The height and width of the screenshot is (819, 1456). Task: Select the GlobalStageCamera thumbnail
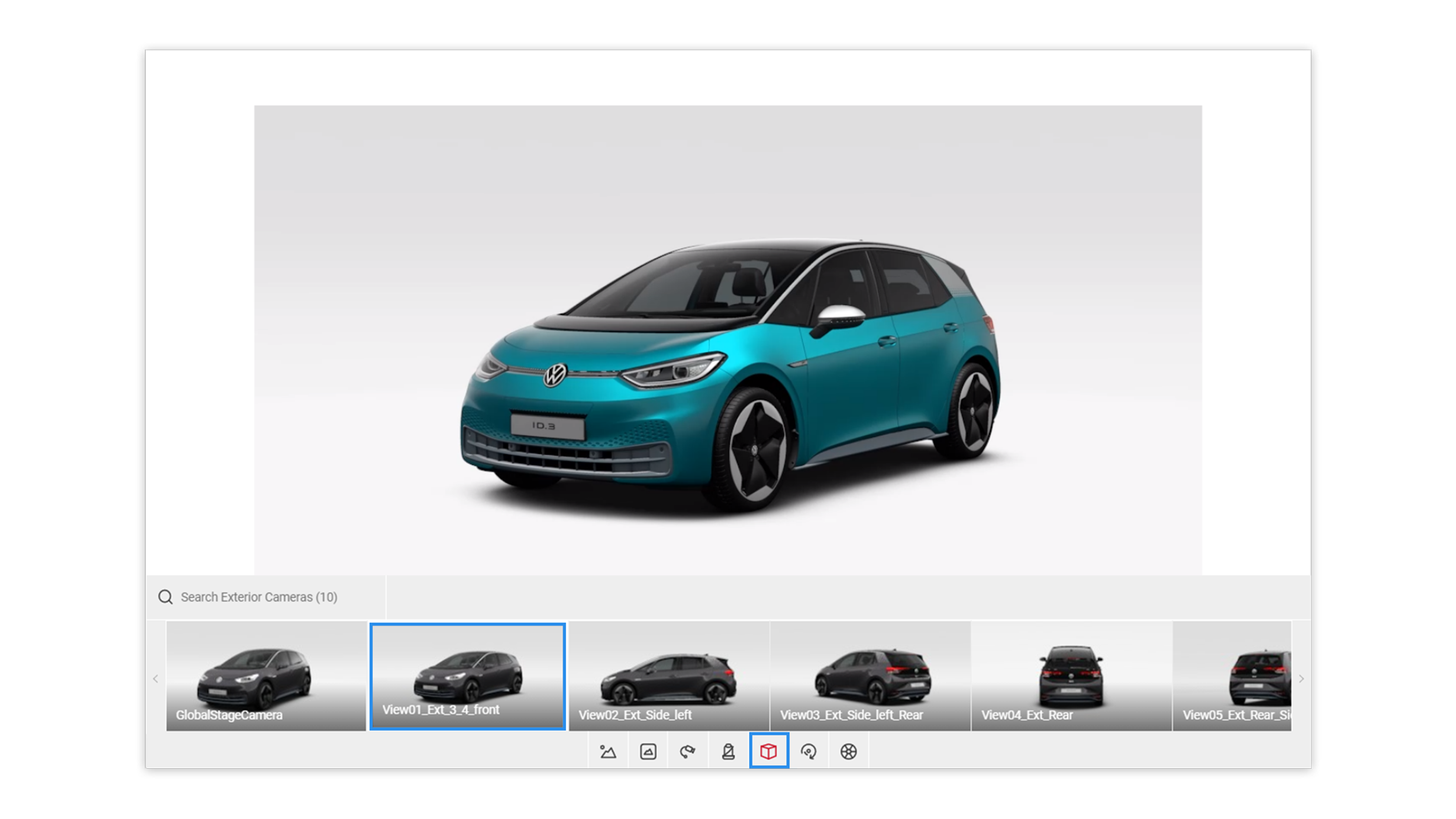pos(265,676)
